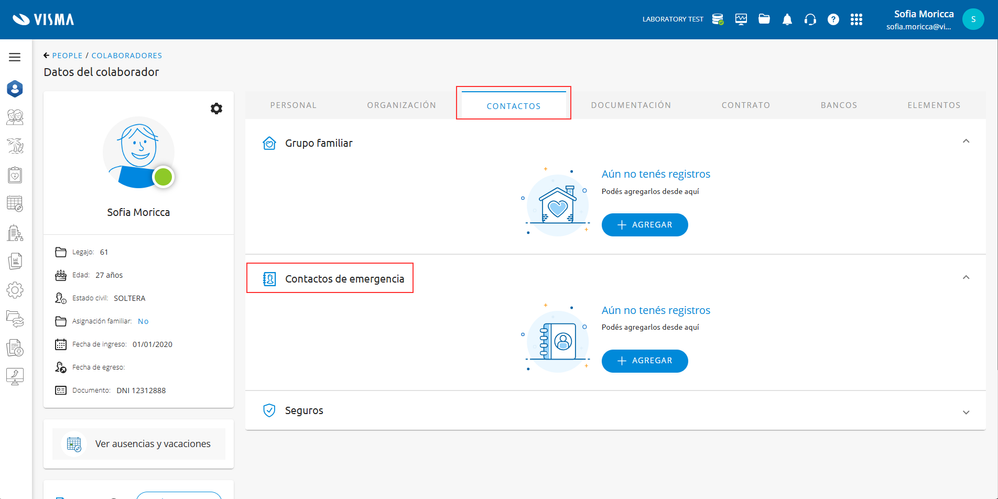The height and width of the screenshot is (499, 998).
Task: Open the folder icon in the header
Action: click(764, 19)
